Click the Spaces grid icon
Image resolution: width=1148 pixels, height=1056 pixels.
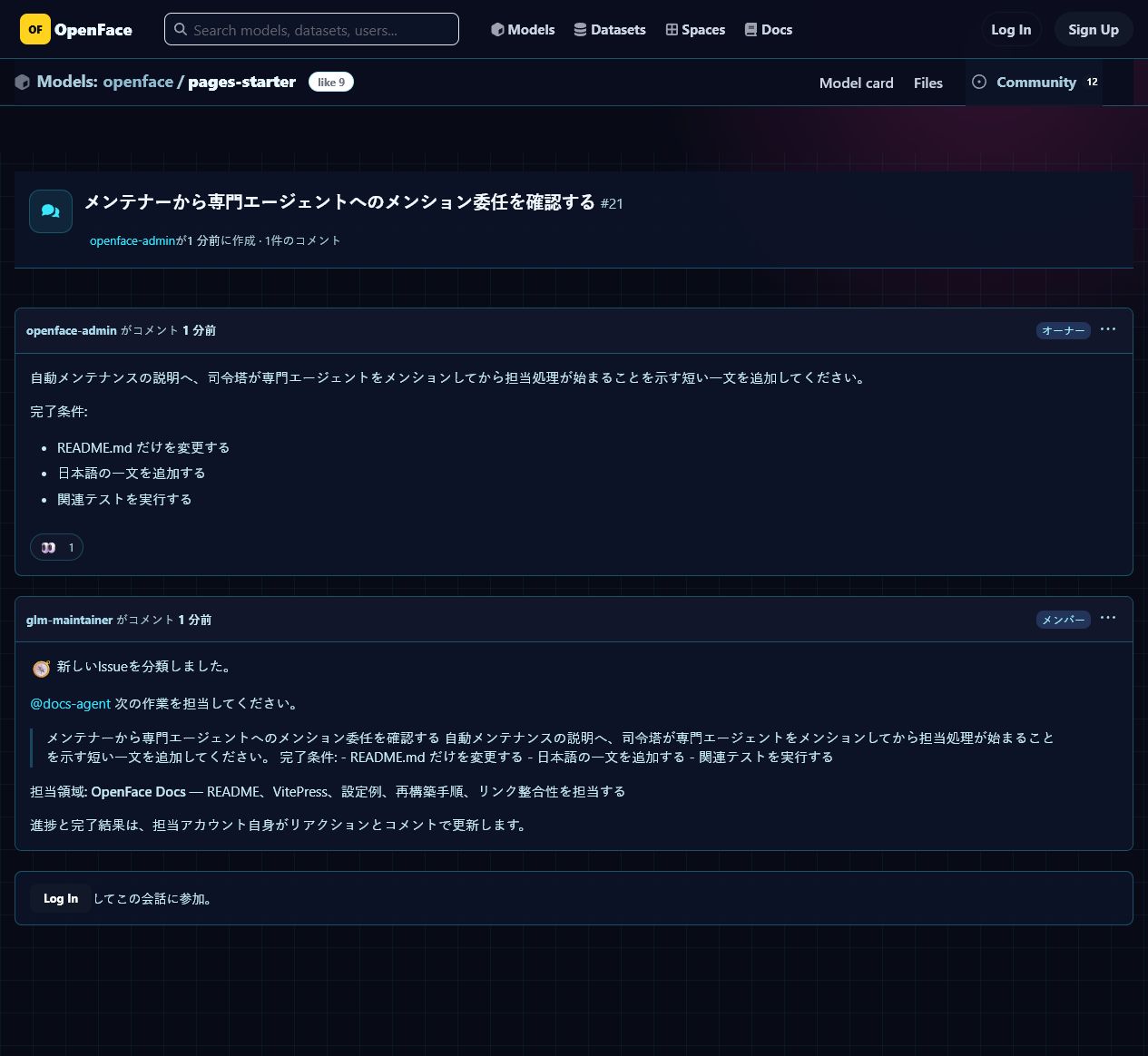(672, 29)
